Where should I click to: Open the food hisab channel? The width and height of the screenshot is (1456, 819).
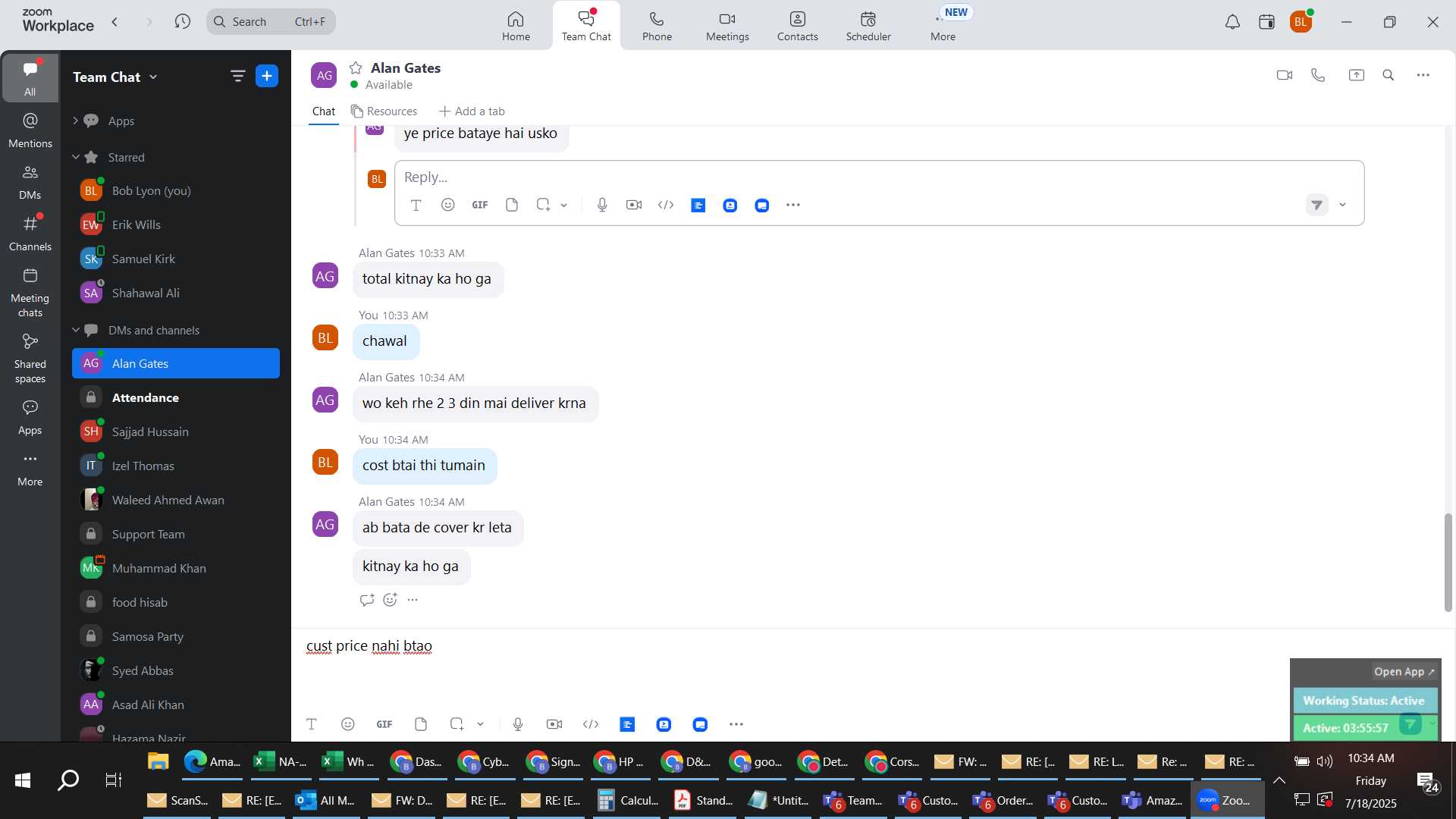176,602
